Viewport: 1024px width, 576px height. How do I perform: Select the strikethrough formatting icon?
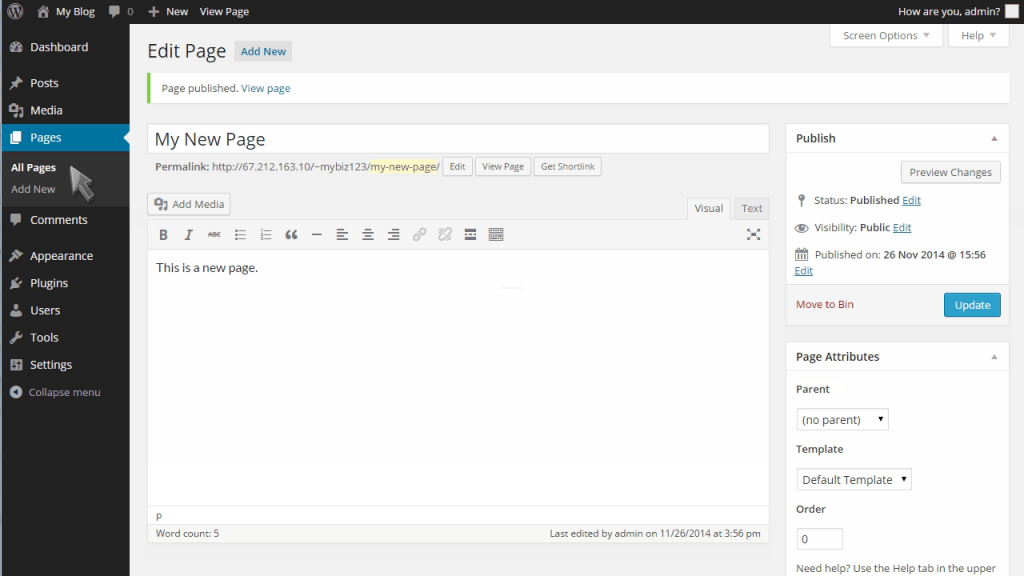[x=213, y=234]
